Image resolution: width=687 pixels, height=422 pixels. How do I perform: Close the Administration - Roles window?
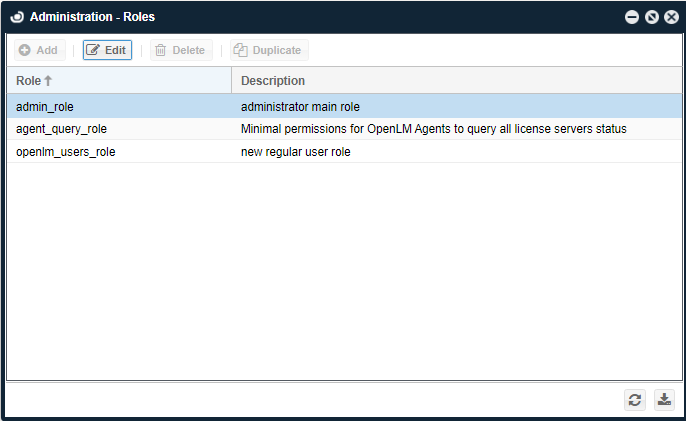pos(671,17)
